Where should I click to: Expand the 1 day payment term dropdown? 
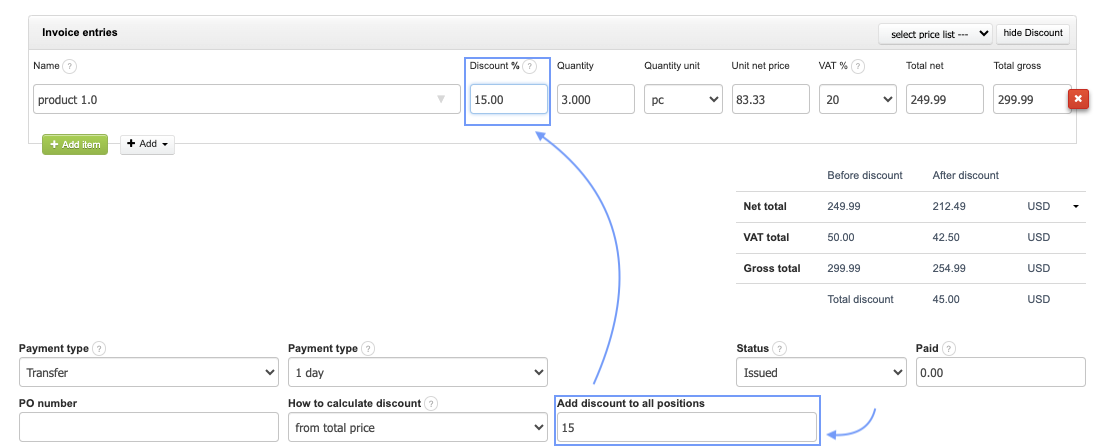[417, 373]
